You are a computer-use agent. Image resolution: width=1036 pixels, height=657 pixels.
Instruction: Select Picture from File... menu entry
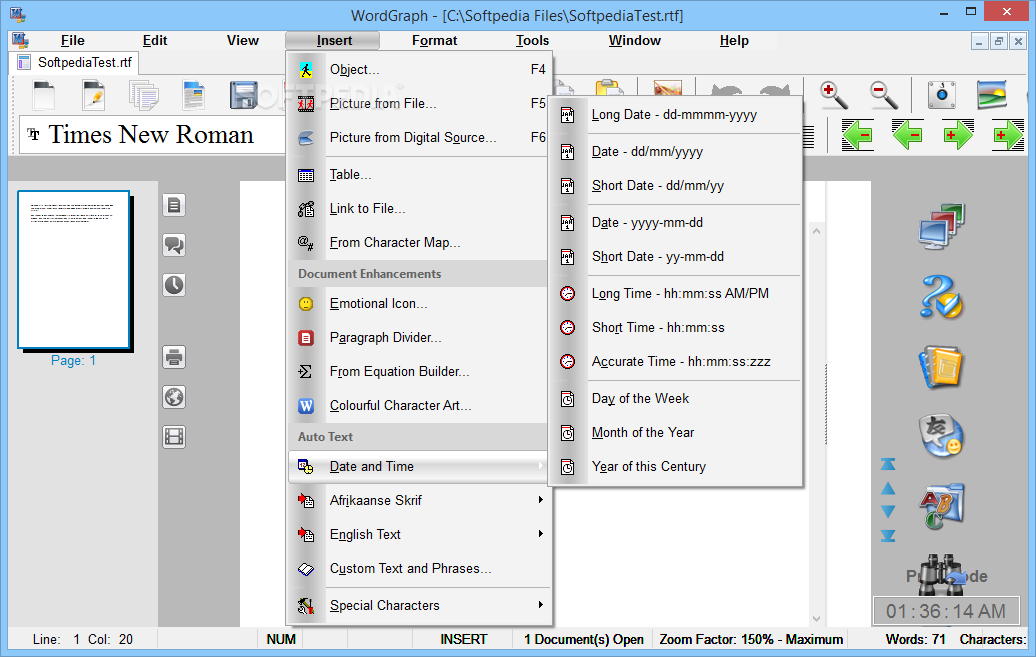(x=420, y=104)
